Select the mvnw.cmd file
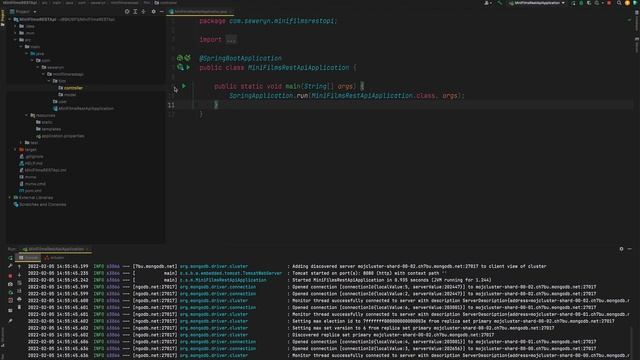 [35, 184]
